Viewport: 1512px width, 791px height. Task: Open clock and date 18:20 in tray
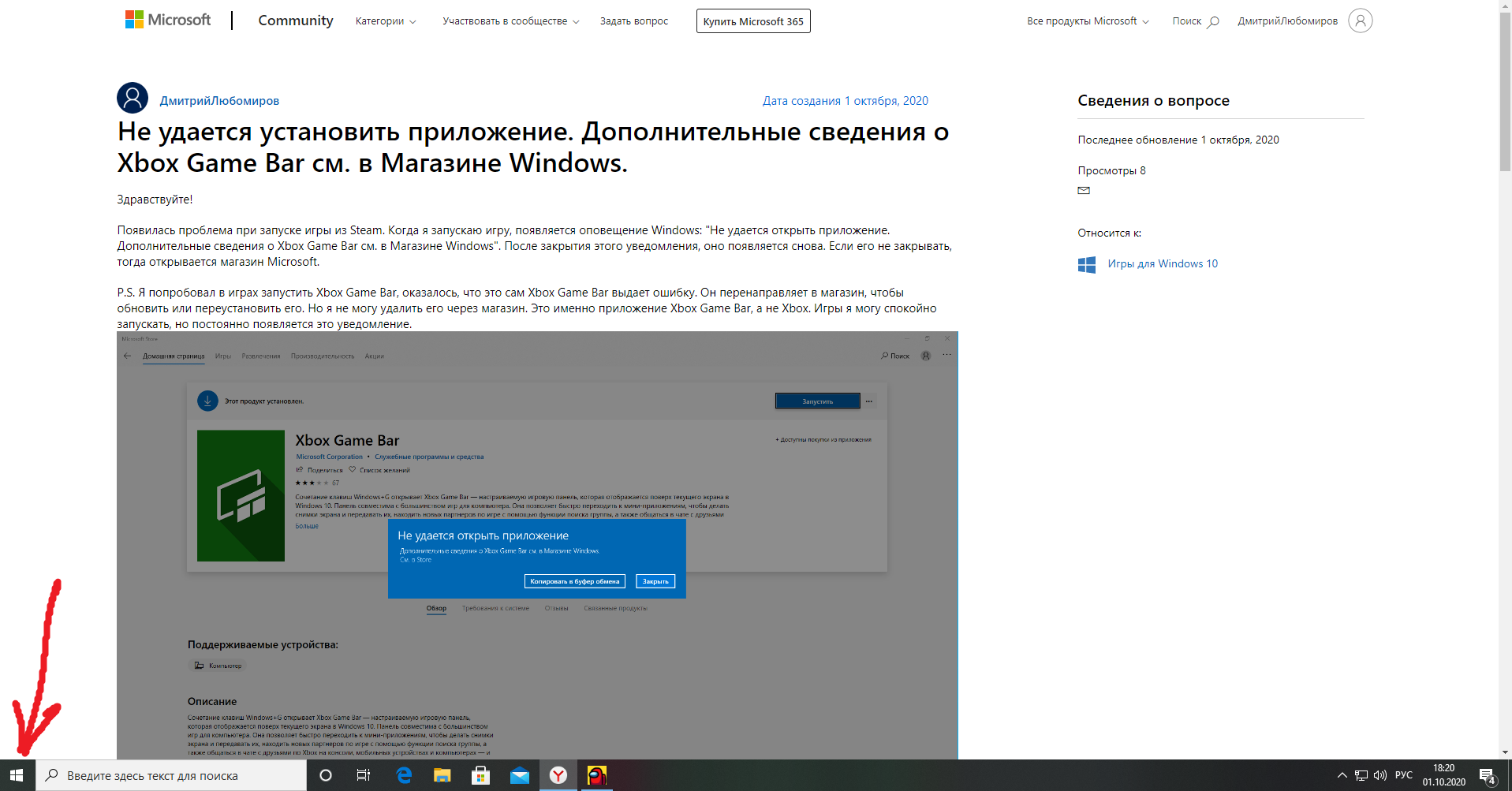(x=1444, y=775)
